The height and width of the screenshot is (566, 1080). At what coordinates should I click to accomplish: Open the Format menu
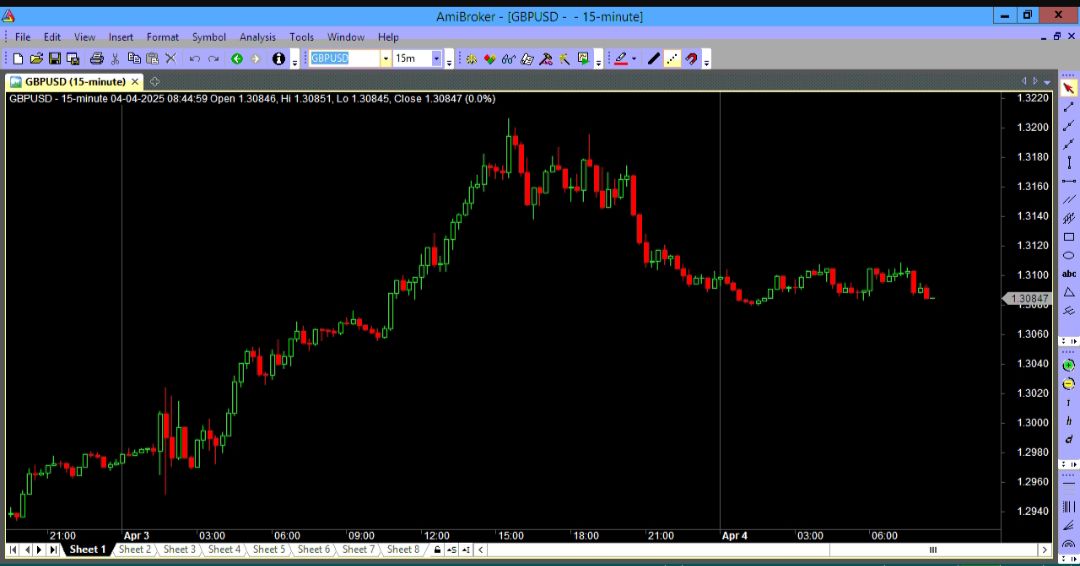[x=163, y=37]
